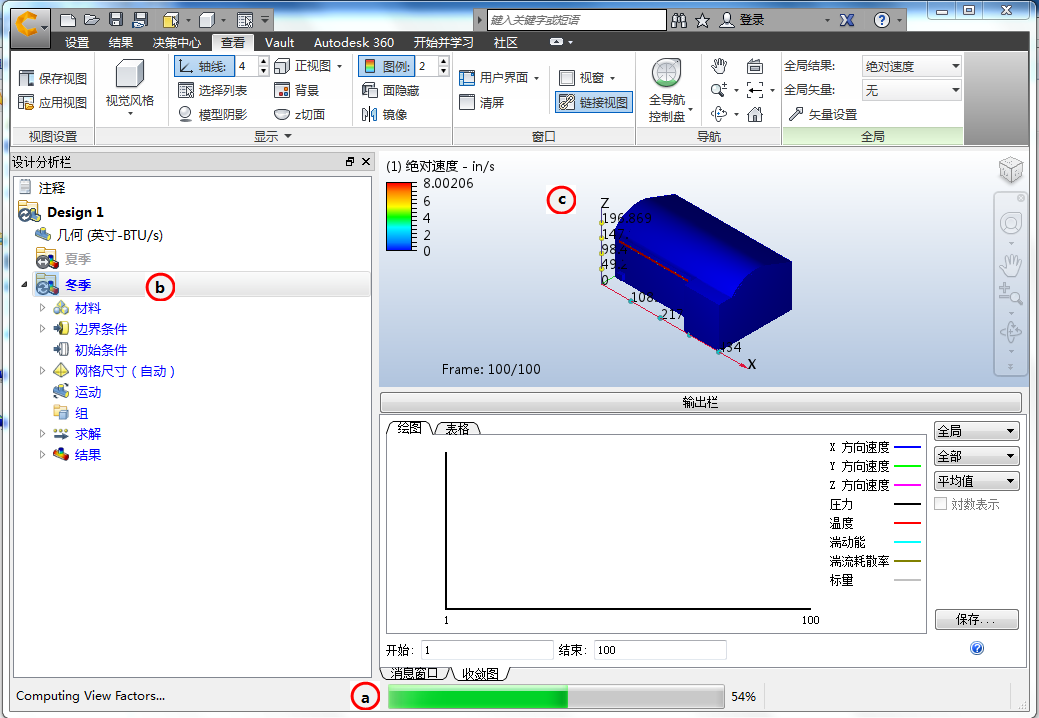The height and width of the screenshot is (718, 1039).
Task: Enable the 对数表示 logarithmic checkbox
Action: [x=940, y=504]
